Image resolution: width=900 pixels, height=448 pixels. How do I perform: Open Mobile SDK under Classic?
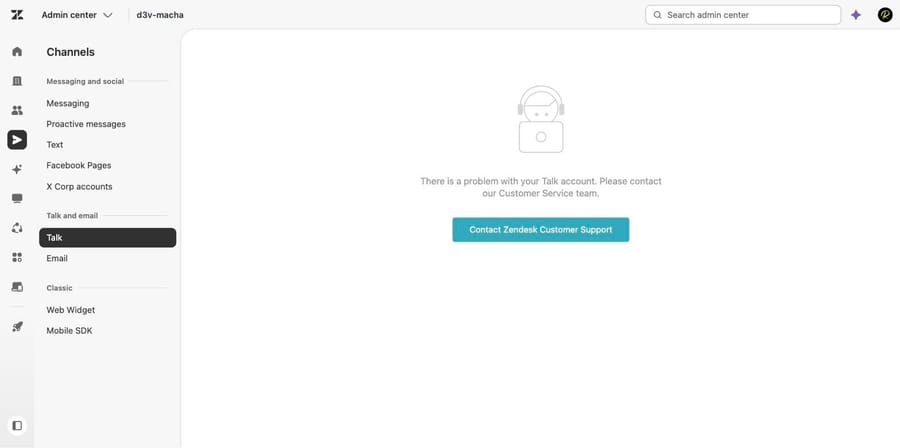69,330
